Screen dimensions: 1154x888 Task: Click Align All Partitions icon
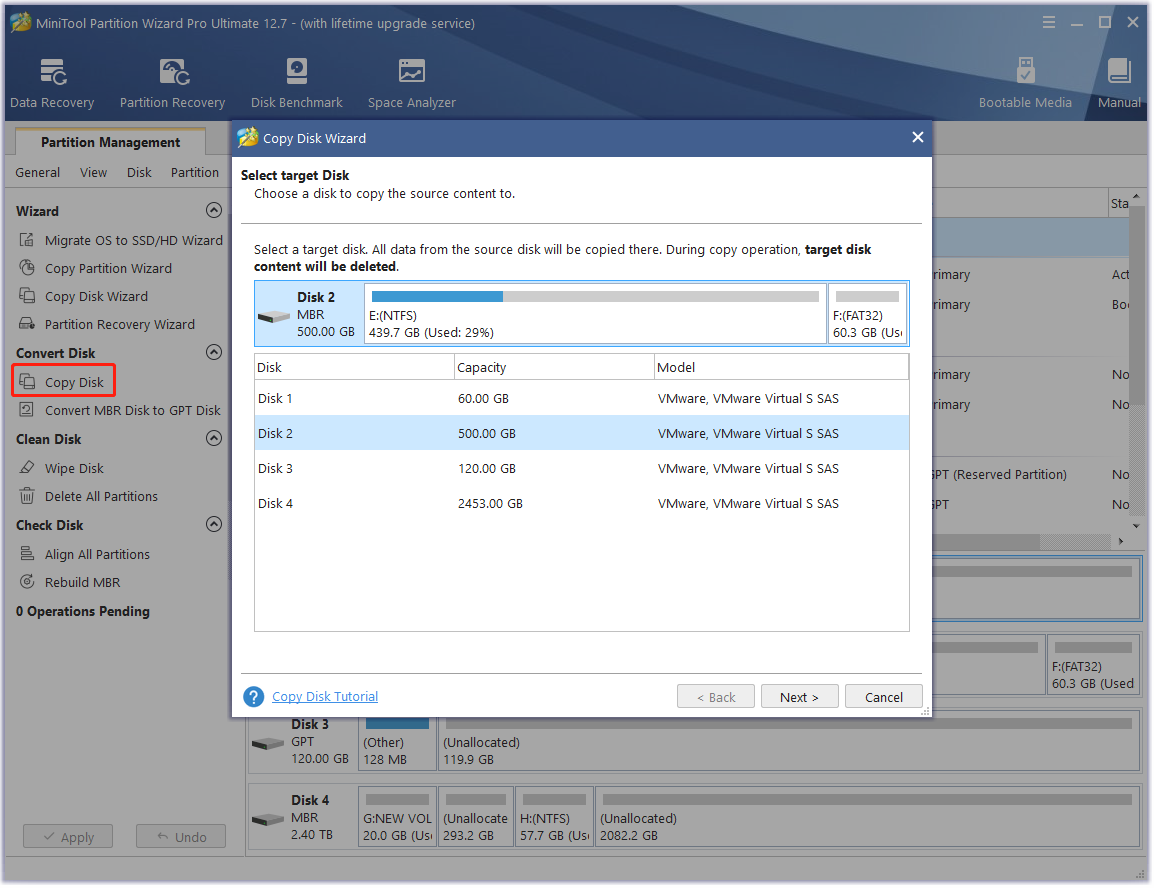26,553
